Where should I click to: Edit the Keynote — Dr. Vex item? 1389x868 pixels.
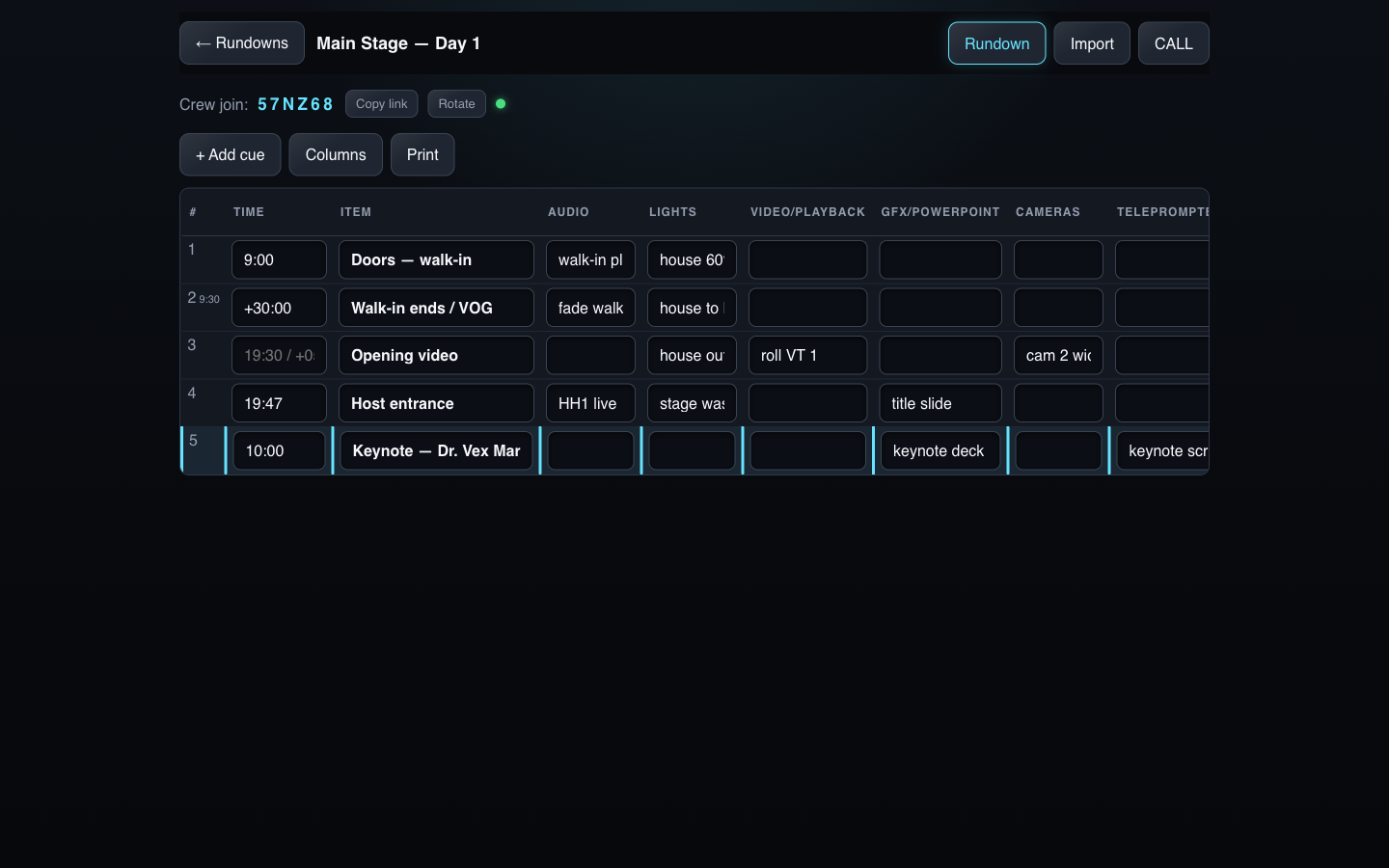(x=436, y=450)
